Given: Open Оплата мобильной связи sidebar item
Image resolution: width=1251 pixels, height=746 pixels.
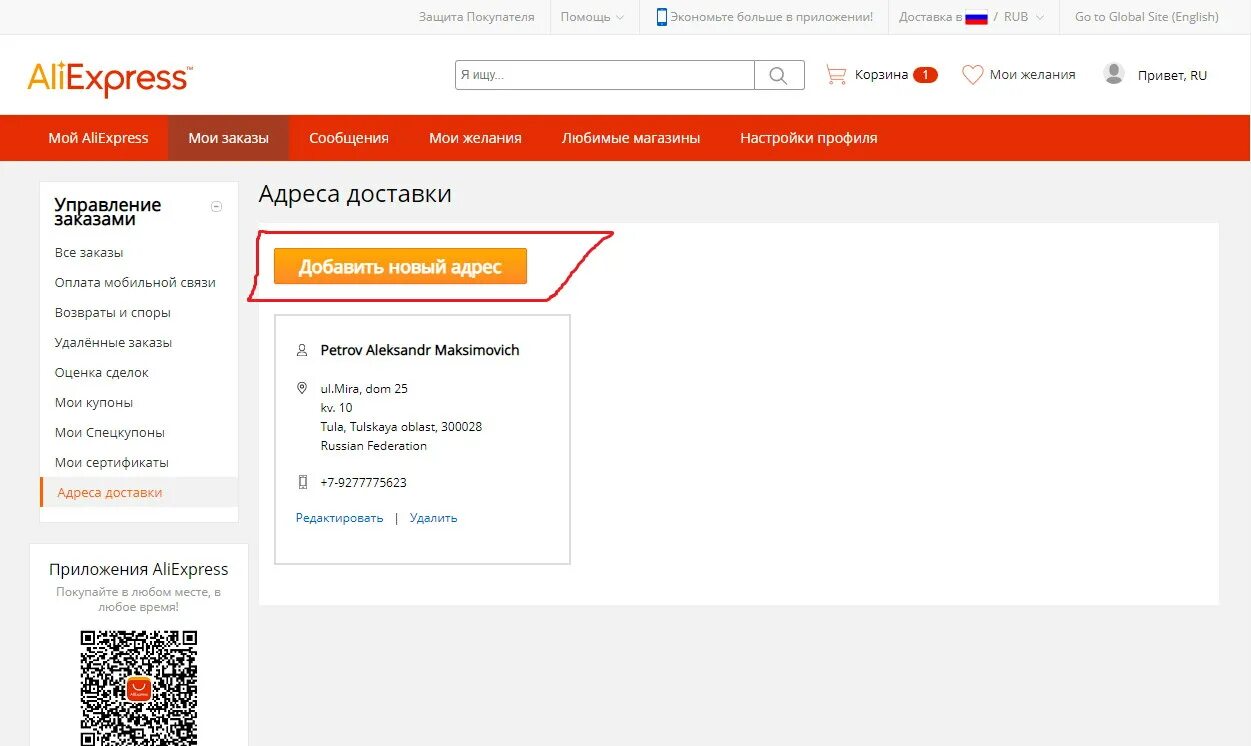Looking at the screenshot, I should [x=135, y=283].
